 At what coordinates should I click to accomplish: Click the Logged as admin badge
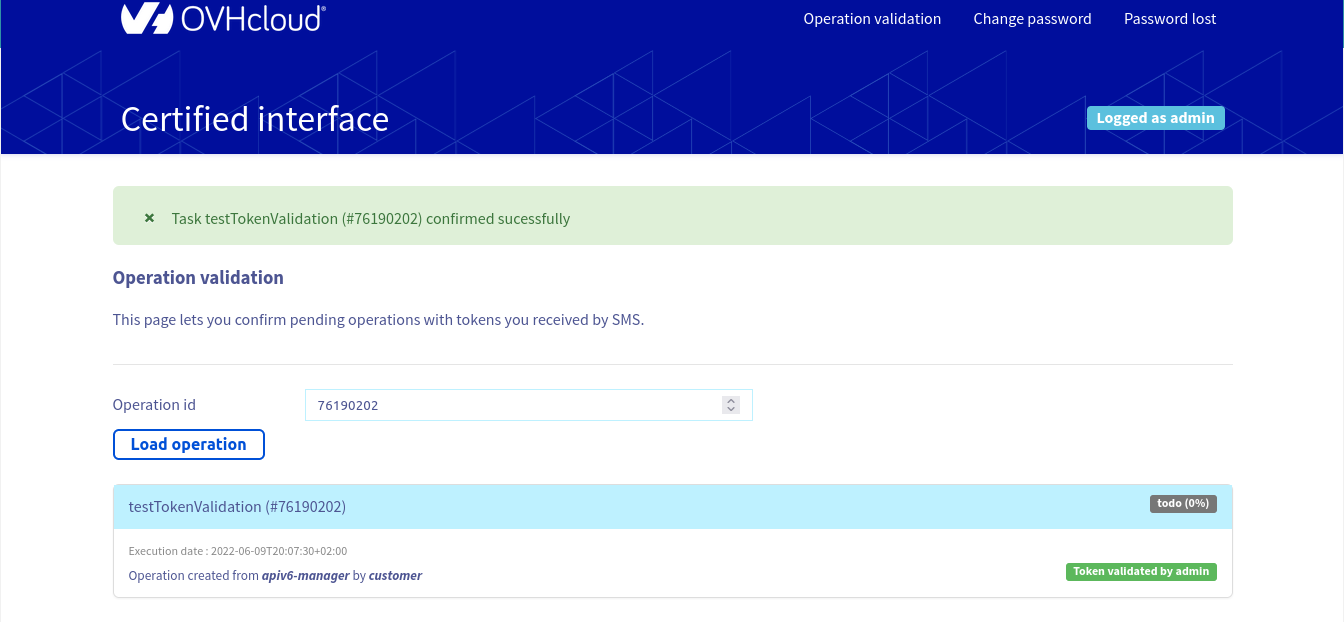[x=1155, y=117]
